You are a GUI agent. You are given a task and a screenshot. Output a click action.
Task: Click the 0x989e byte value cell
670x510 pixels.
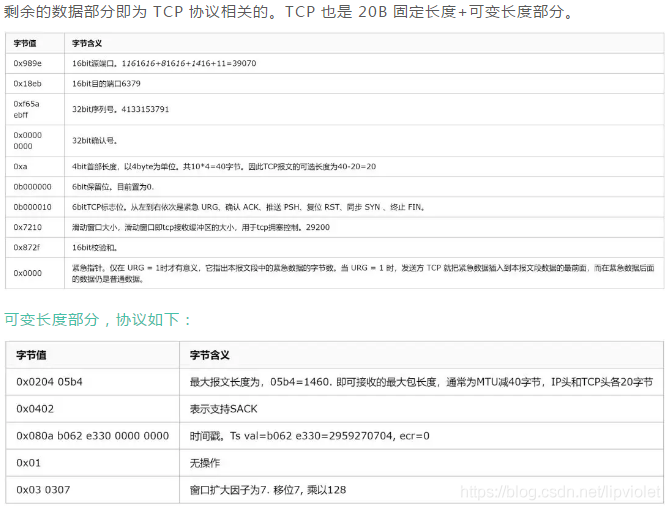(35, 63)
